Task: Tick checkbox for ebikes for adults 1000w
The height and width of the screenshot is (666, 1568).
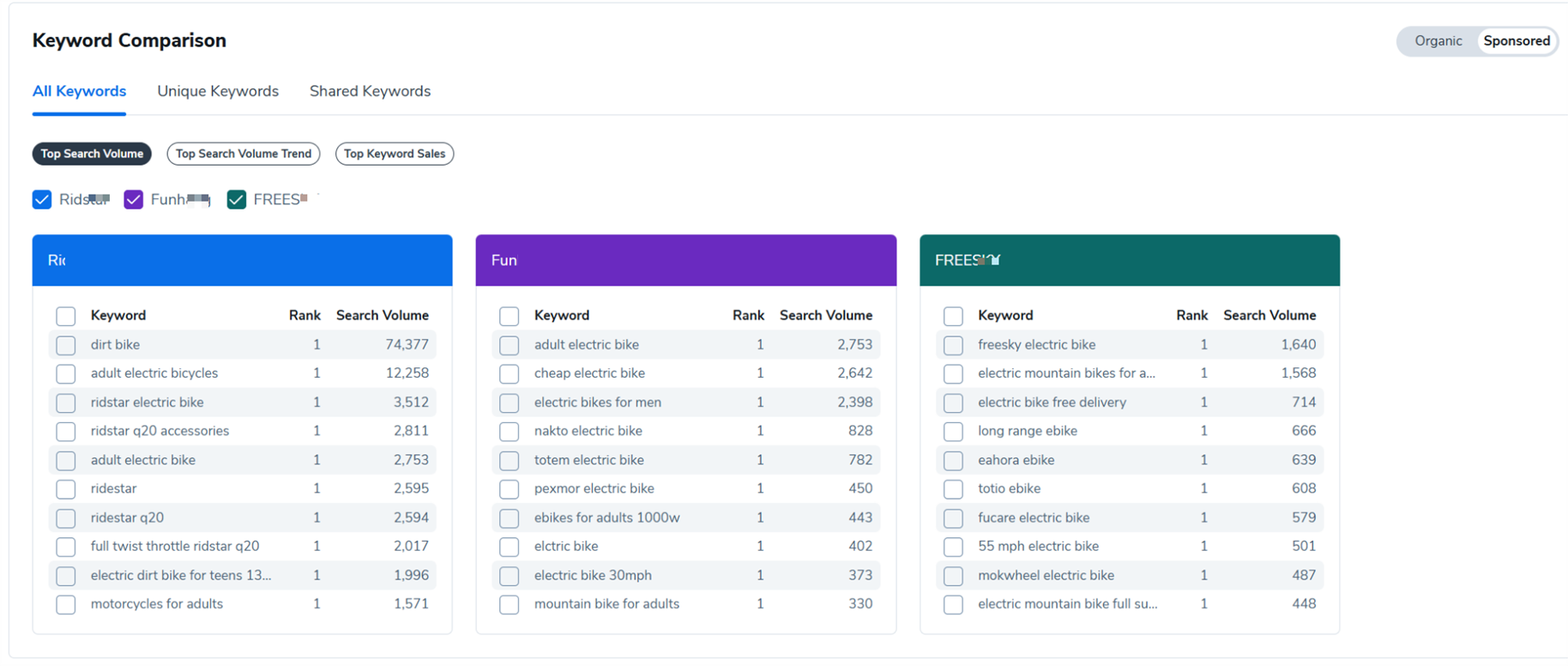Action: pos(510,518)
